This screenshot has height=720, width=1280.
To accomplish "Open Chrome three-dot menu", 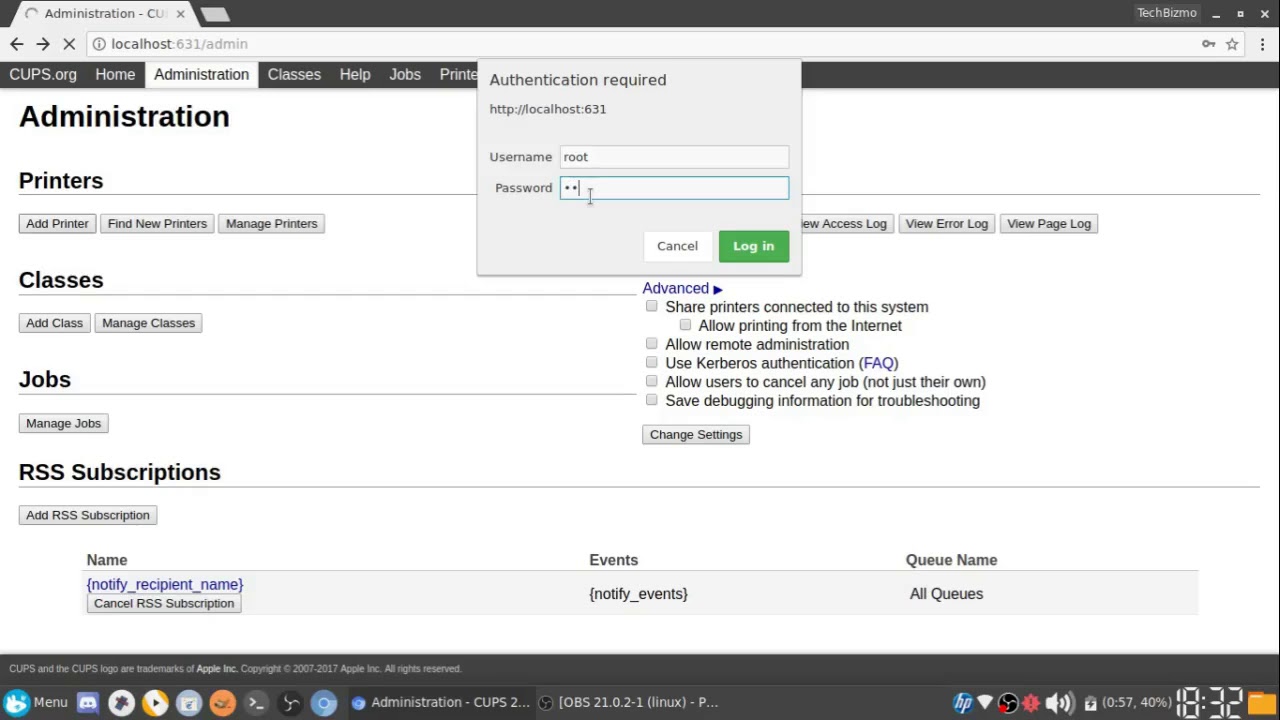I will 1262,44.
